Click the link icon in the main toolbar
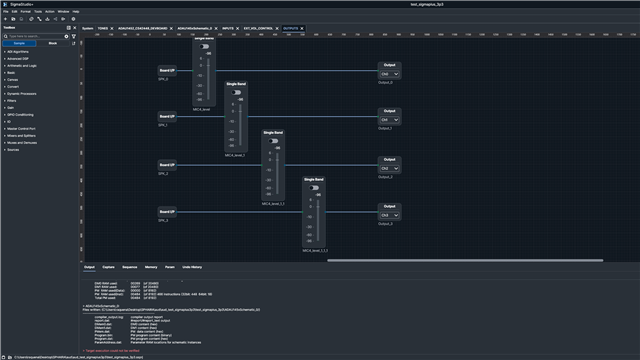The image size is (640, 360). coord(31,19)
